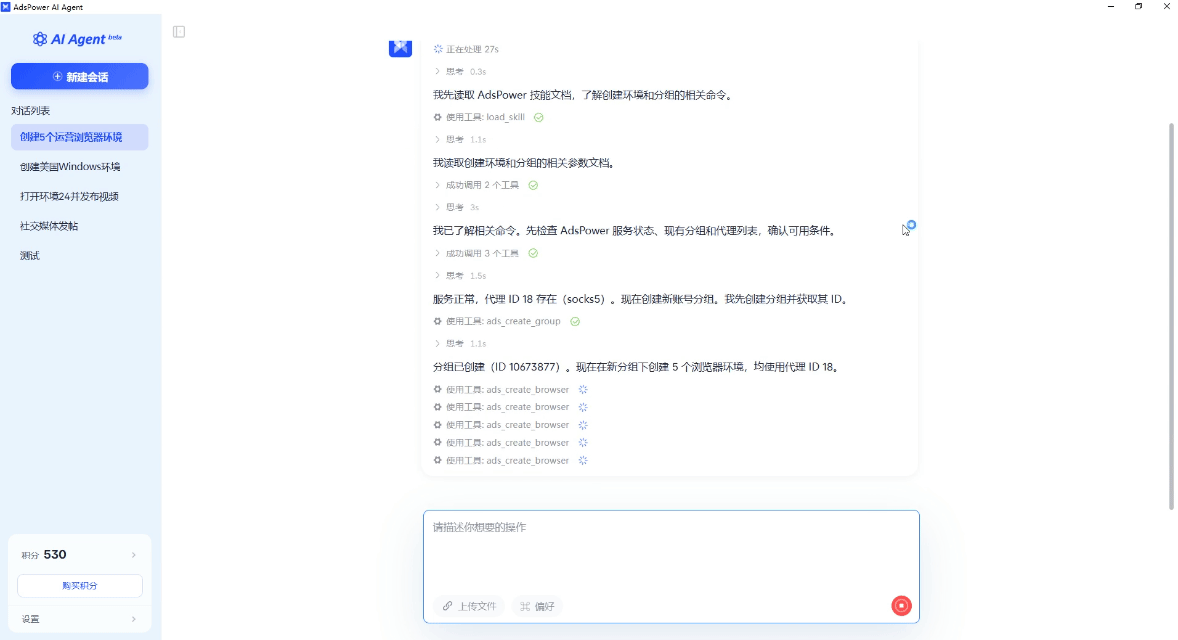
Task: Click the green check next to ads_create_group
Action: pyautogui.click(x=575, y=322)
